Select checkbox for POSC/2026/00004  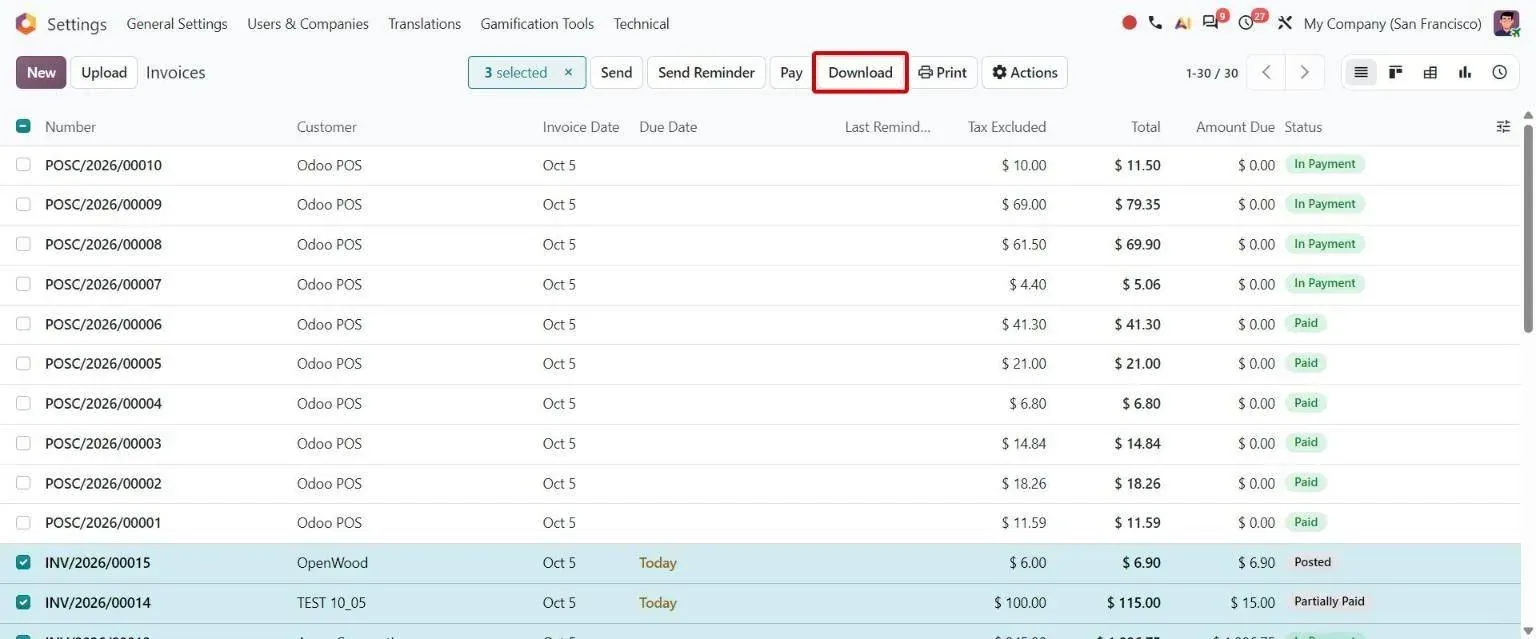click(x=23, y=403)
